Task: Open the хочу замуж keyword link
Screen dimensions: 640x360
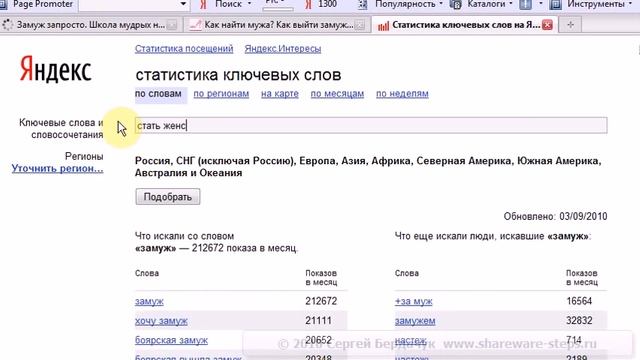Action: coord(161,321)
